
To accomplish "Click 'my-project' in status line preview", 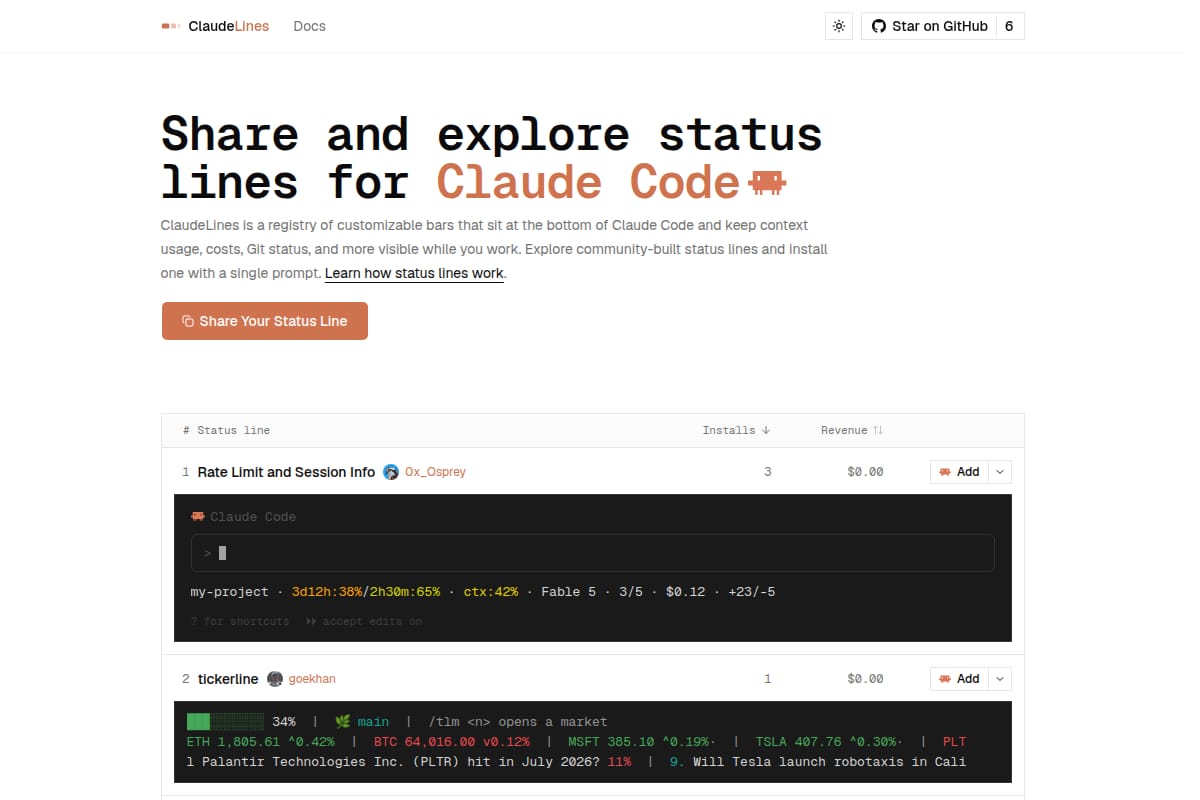I will pyautogui.click(x=229, y=592).
